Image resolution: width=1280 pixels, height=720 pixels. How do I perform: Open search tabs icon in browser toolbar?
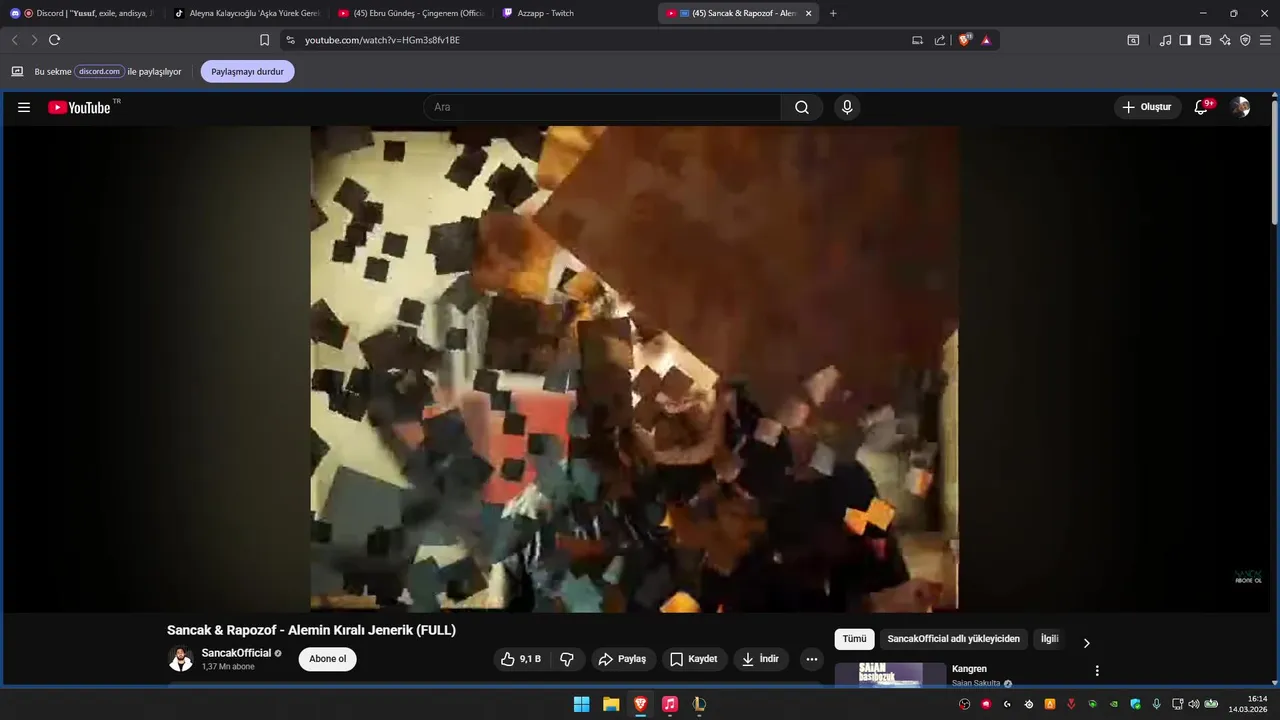pyautogui.click(x=1133, y=40)
